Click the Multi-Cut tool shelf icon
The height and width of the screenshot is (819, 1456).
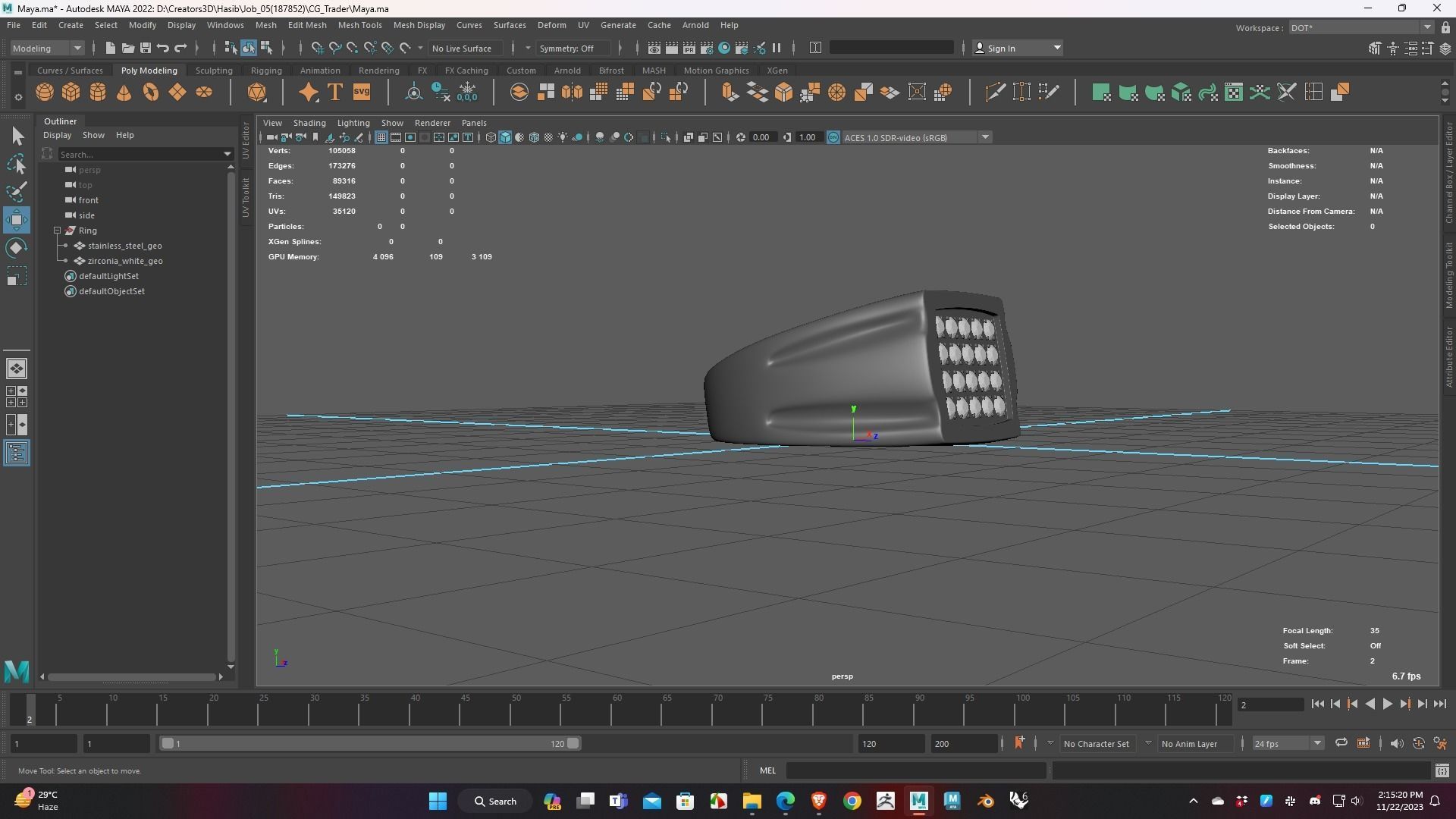tap(995, 93)
